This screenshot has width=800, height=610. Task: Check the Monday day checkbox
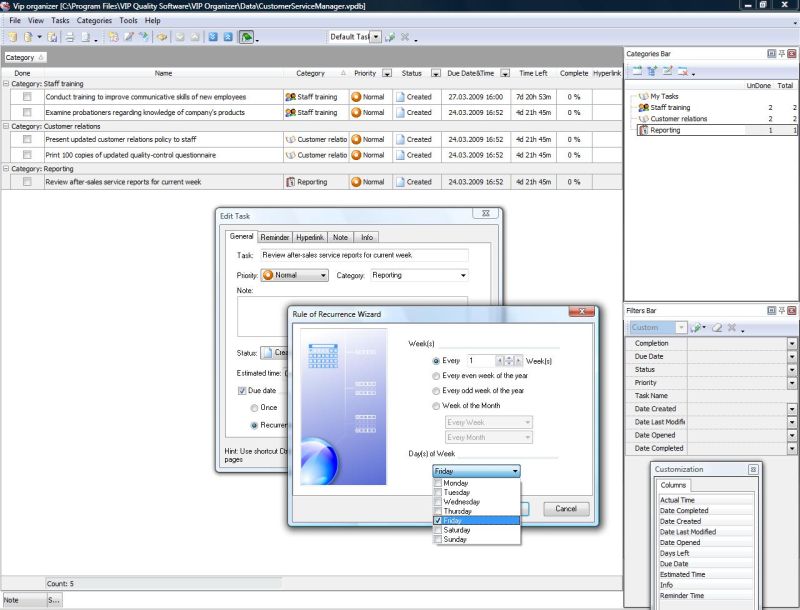pos(438,483)
